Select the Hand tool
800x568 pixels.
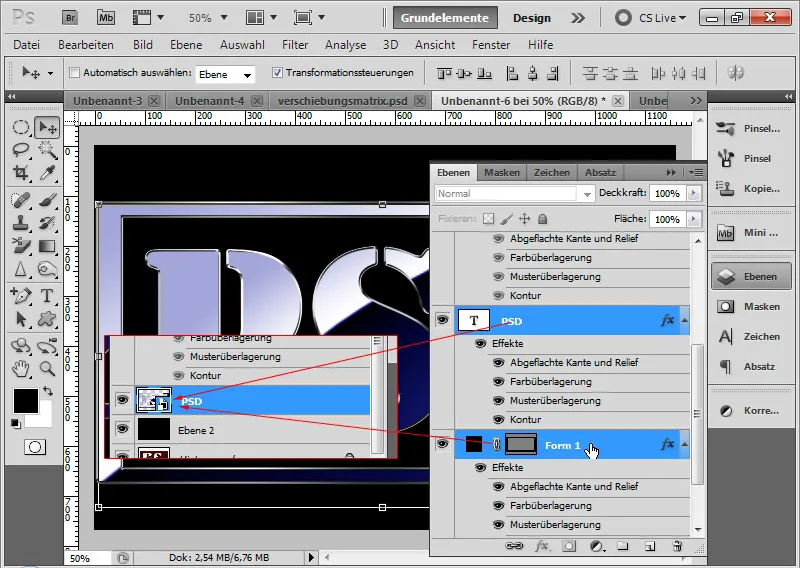click(x=21, y=368)
